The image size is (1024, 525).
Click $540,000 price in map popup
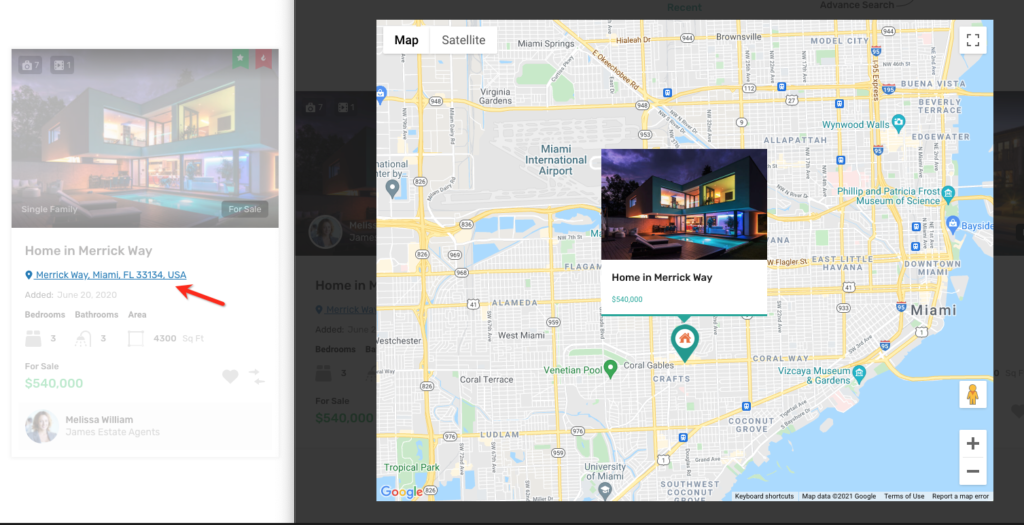[627, 299]
